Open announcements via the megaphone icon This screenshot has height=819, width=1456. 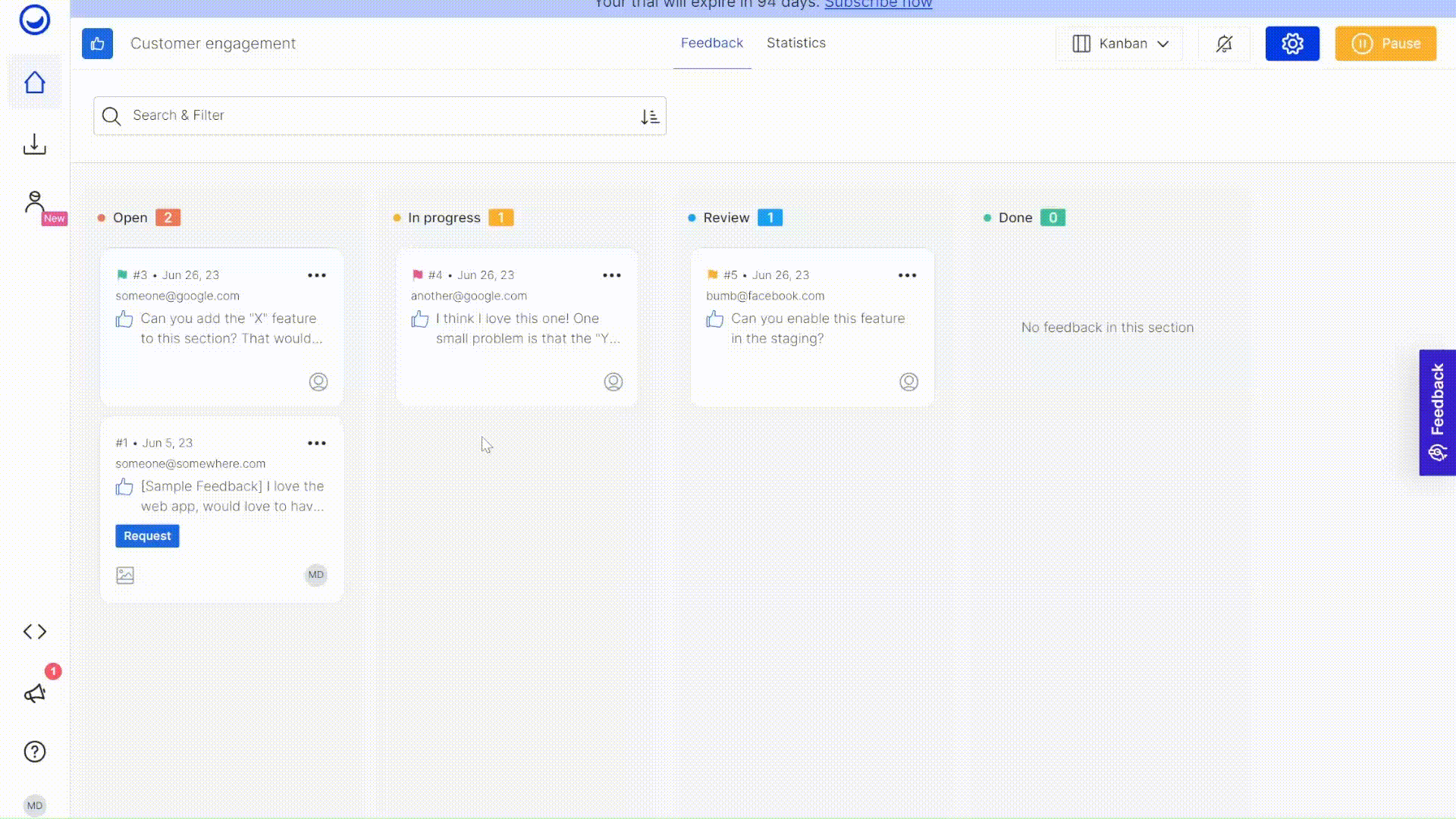click(x=34, y=693)
